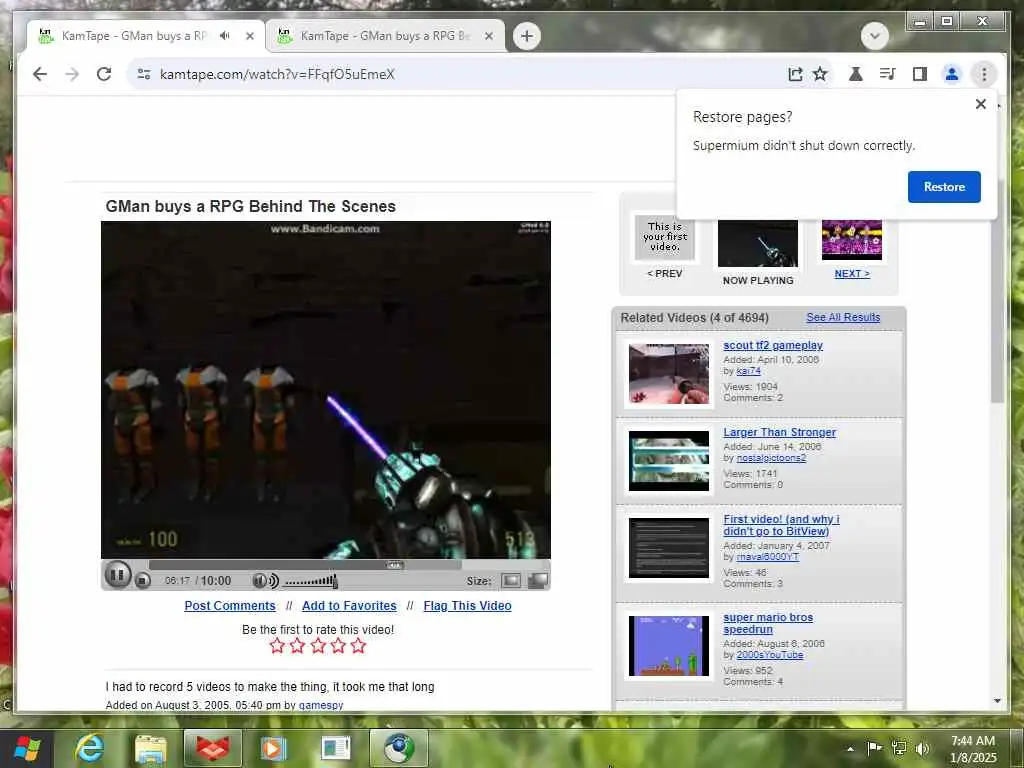Close the first KamTape tab

[249, 36]
